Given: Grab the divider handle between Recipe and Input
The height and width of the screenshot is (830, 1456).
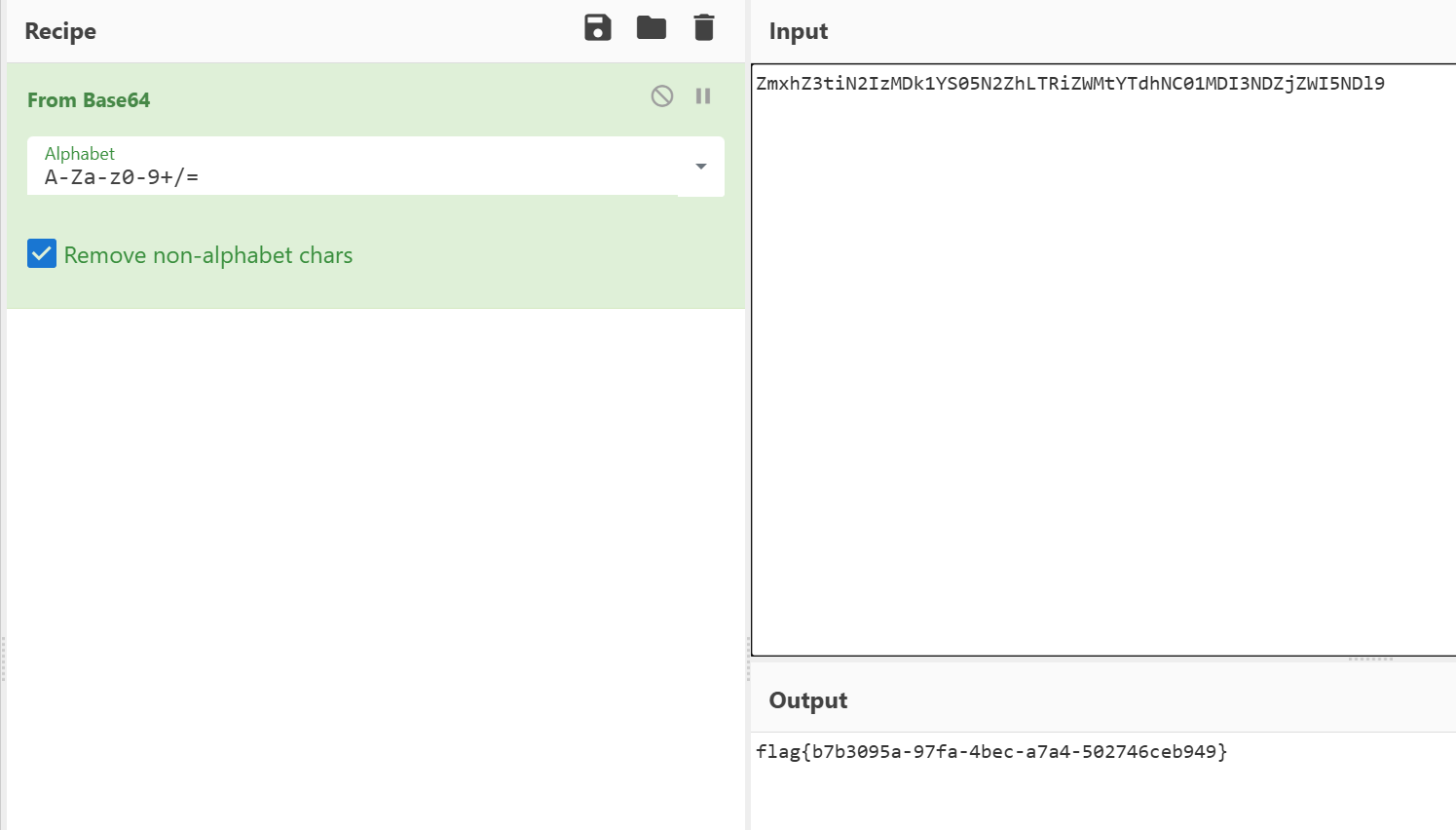Looking at the screenshot, I should pos(748,659).
